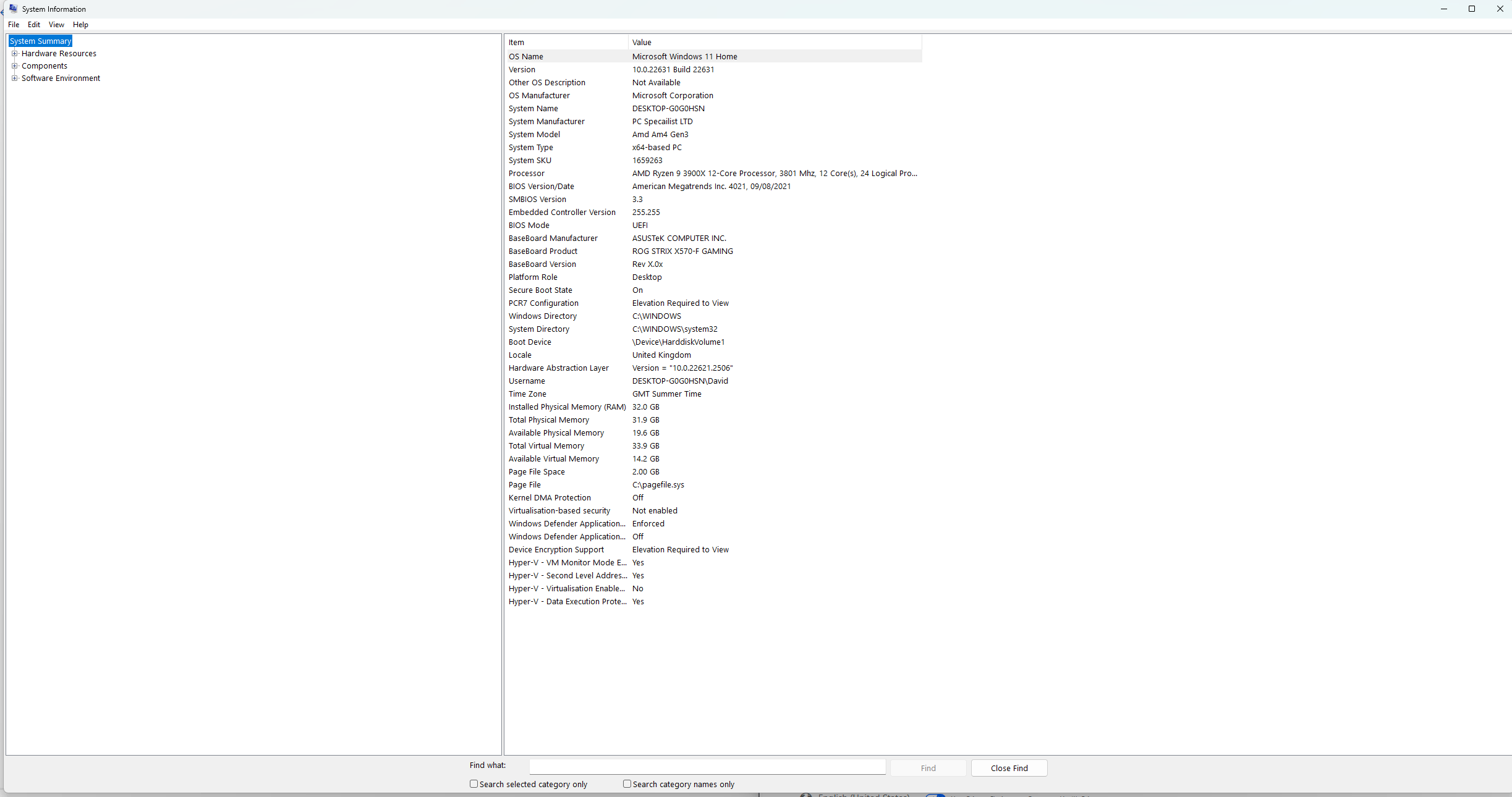Click the Find button

coord(928,768)
